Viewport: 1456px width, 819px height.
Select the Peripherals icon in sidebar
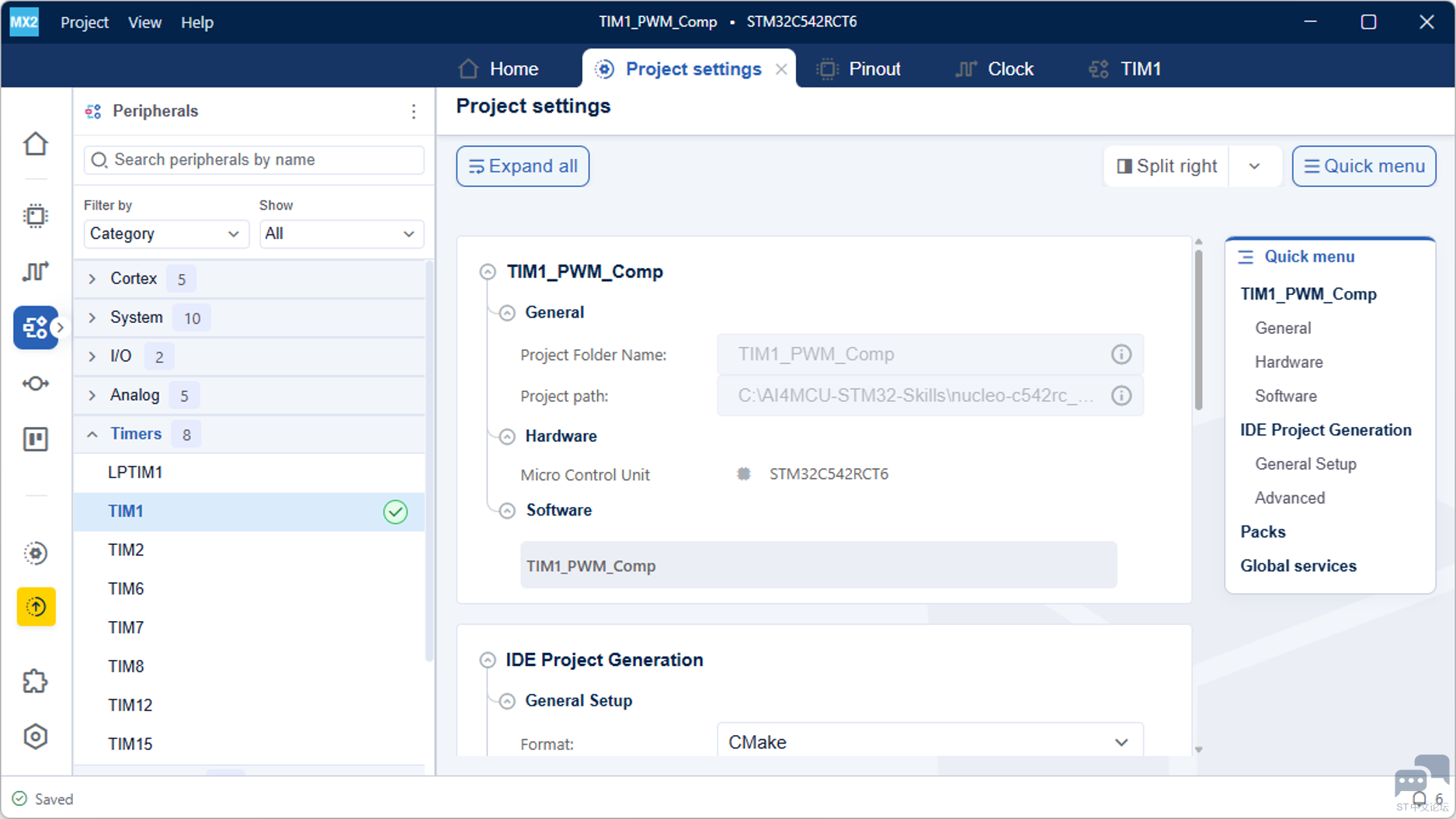36,328
